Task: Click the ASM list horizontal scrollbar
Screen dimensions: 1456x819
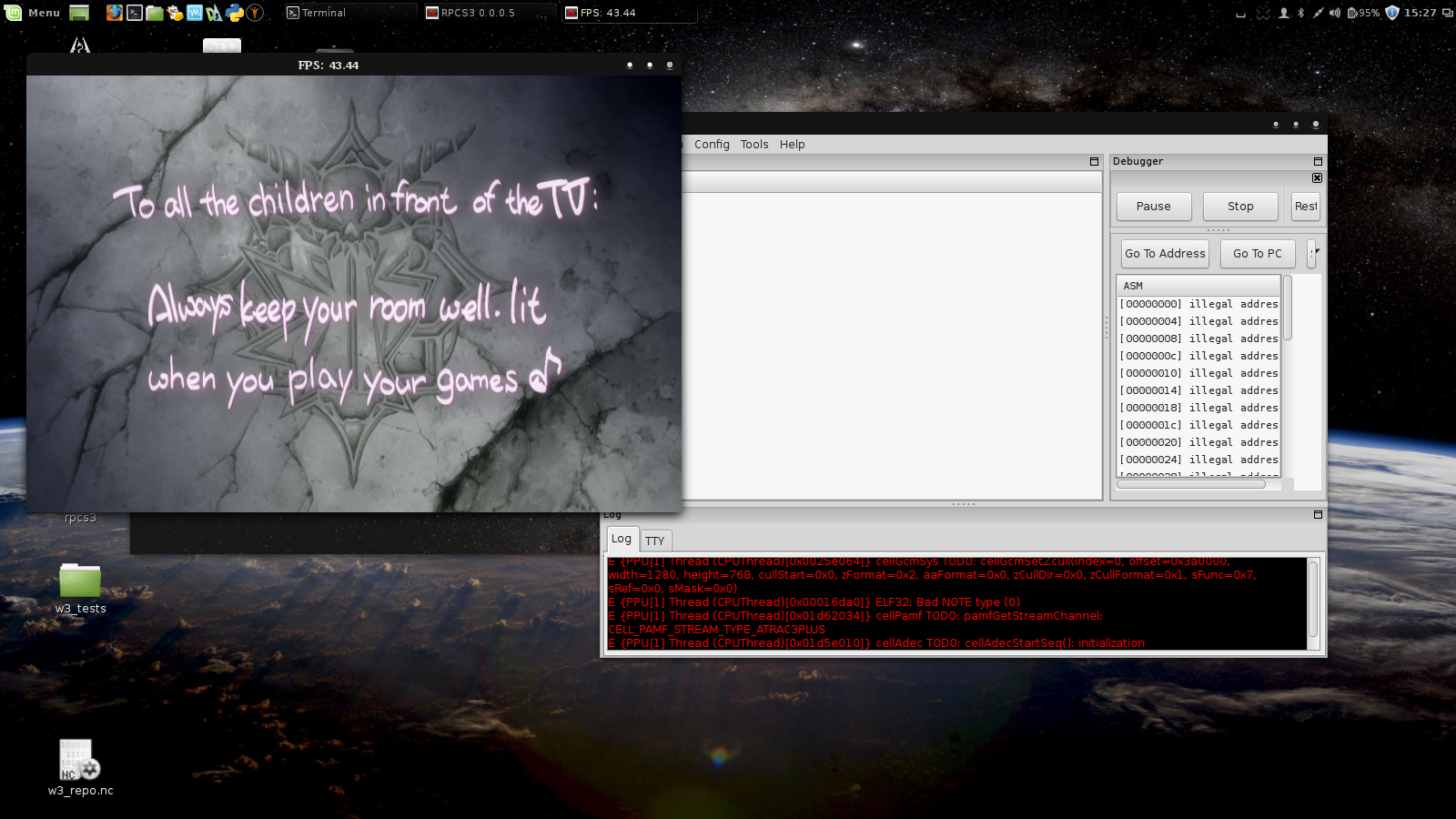Action: pos(1190,484)
